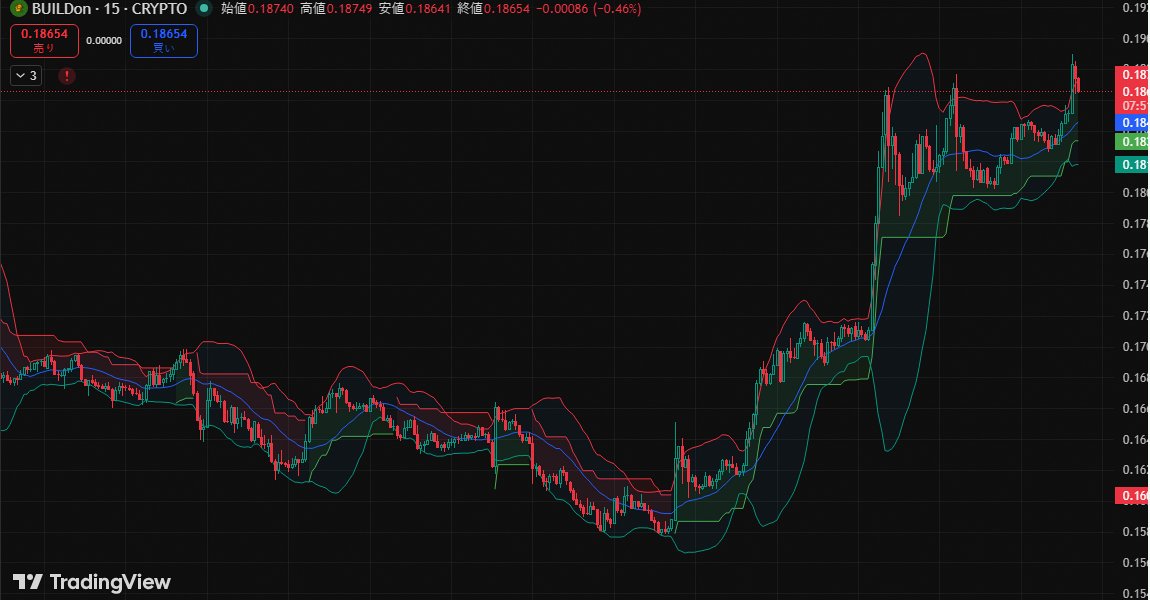
Task: Click the open price 始値 0.18740
Action: tap(257, 10)
